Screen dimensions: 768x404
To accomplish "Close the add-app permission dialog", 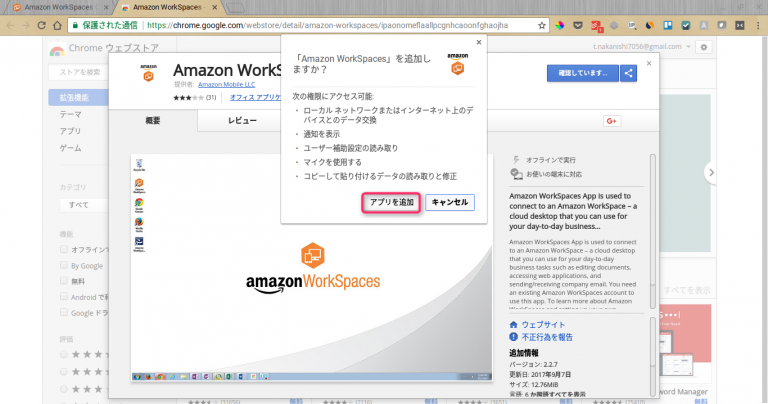I will [x=479, y=43].
